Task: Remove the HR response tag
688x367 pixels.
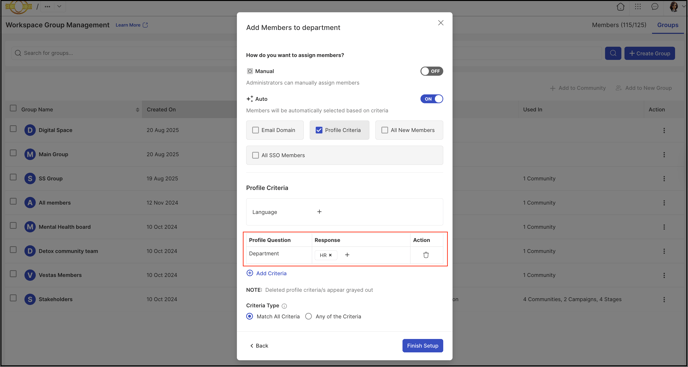Action: tap(330, 255)
